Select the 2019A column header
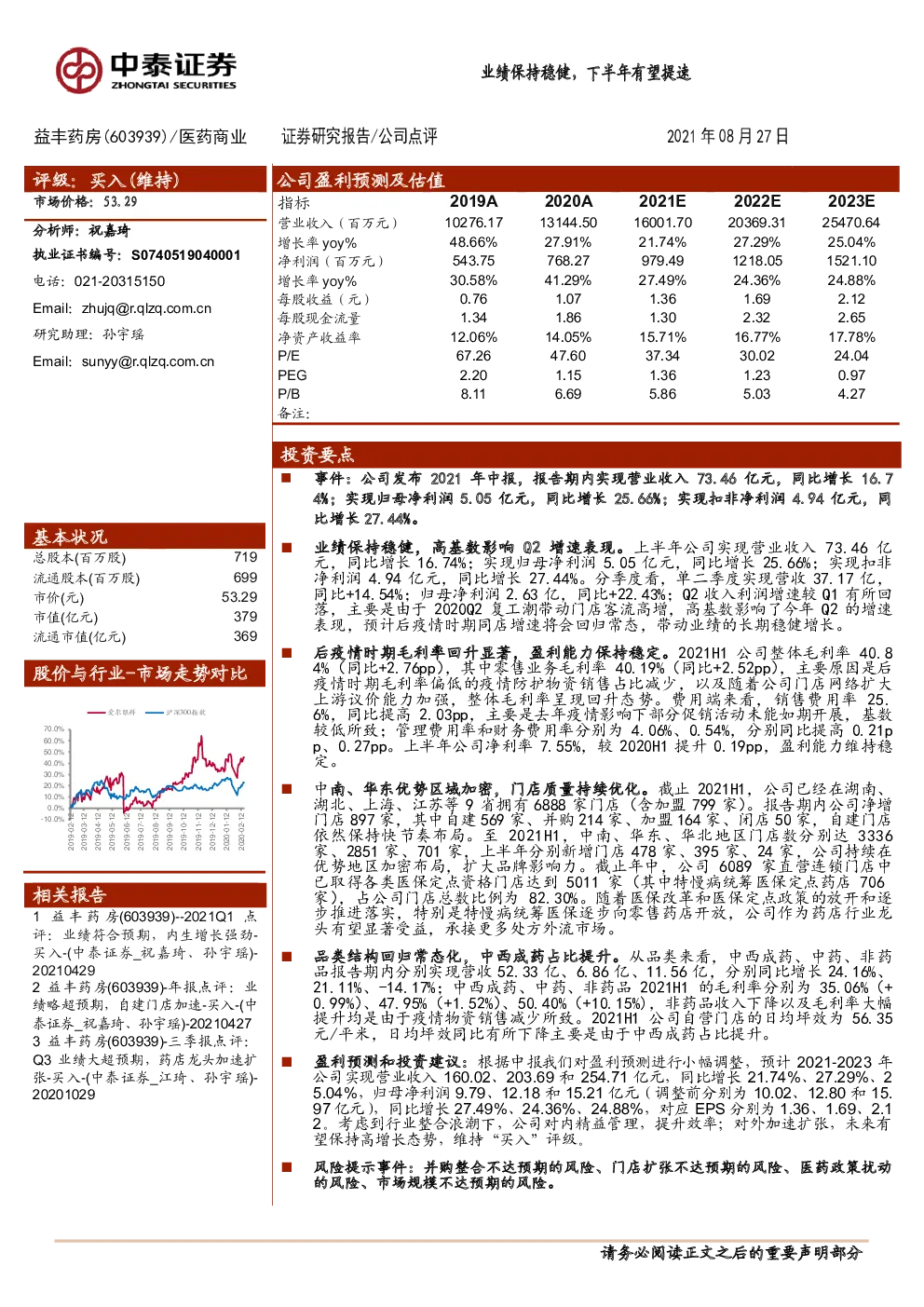924x1307 pixels. (473, 201)
